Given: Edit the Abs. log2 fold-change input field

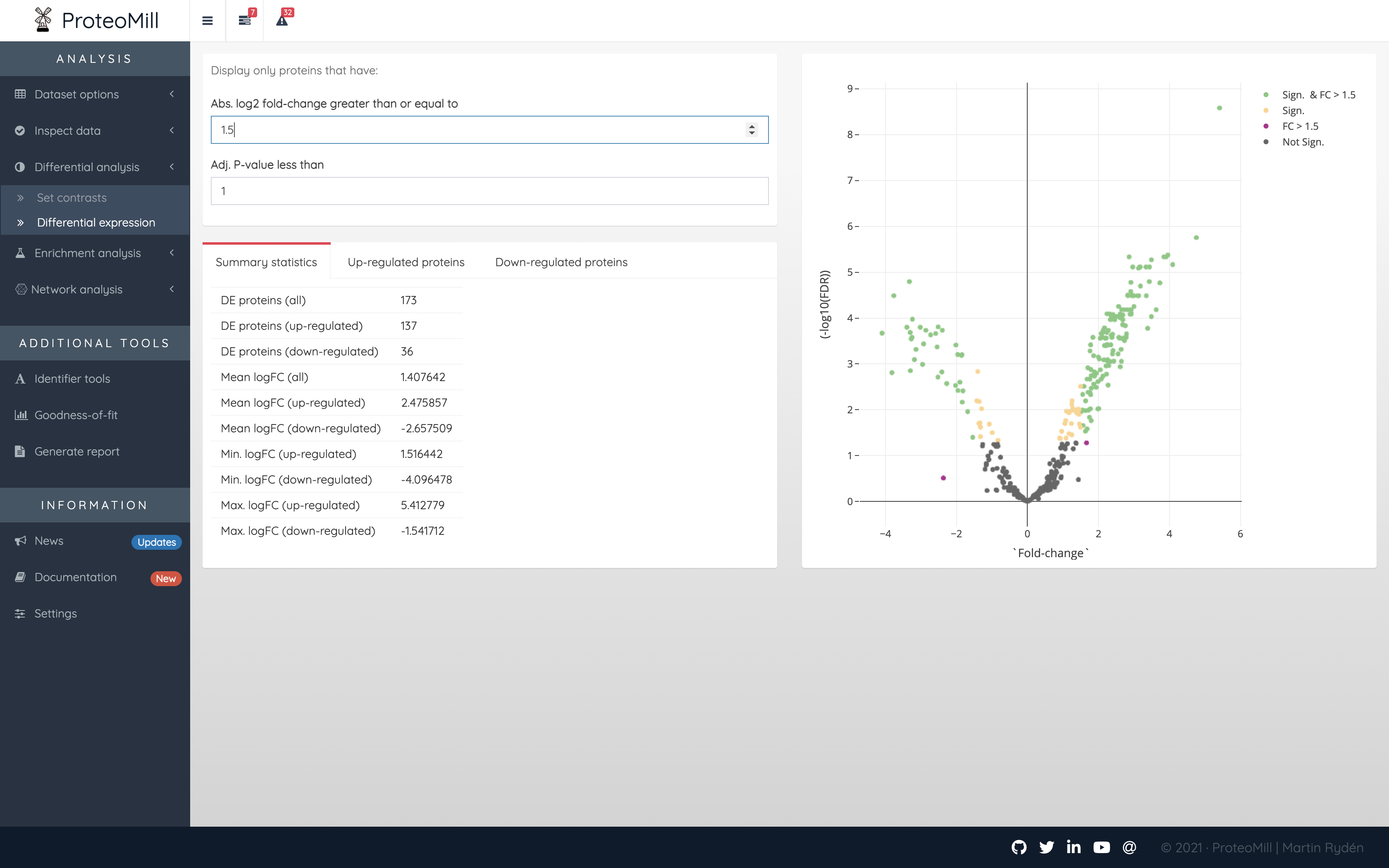Looking at the screenshot, I should click(489, 129).
